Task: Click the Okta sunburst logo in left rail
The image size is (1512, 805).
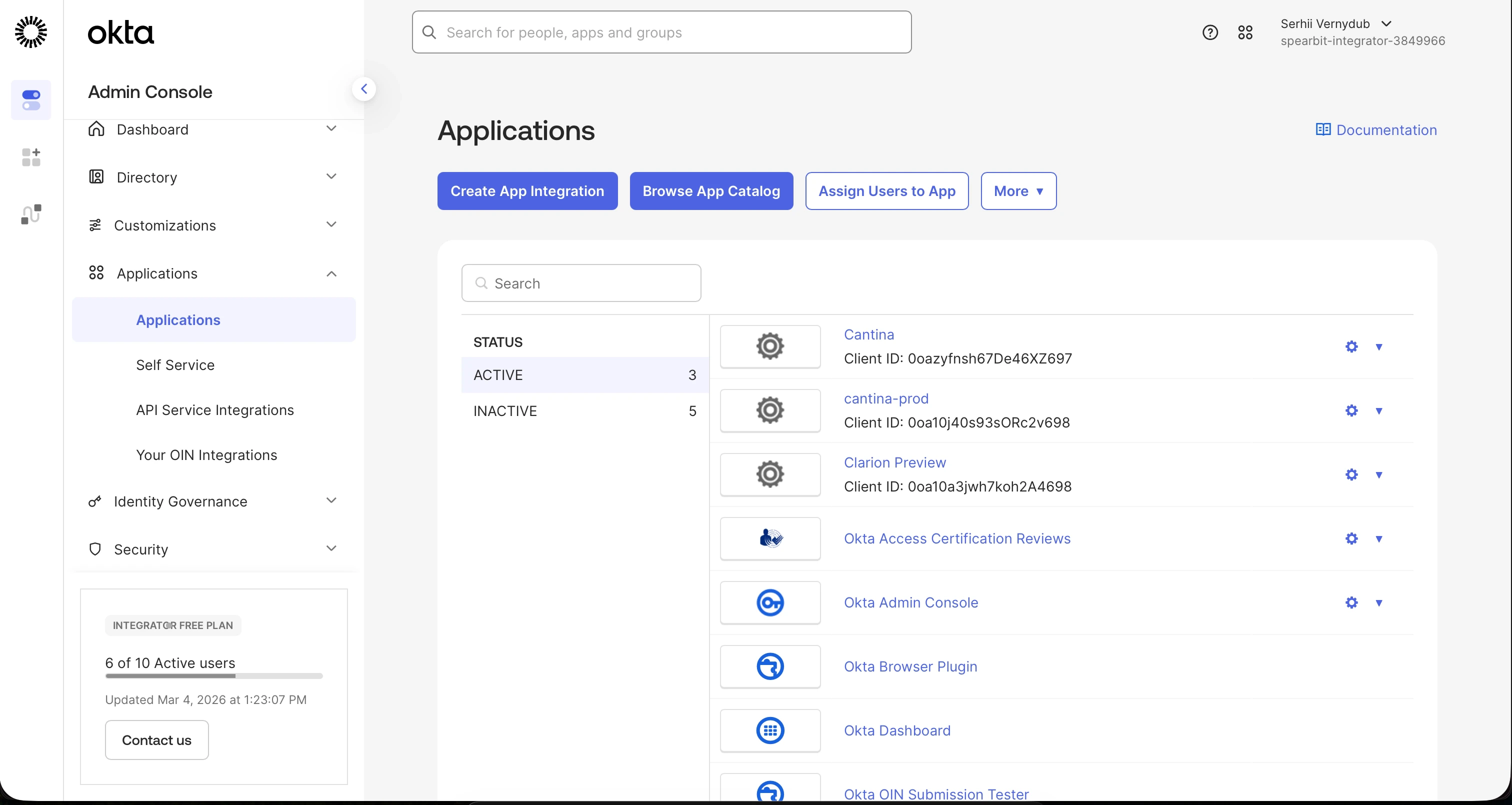Action: (x=30, y=31)
